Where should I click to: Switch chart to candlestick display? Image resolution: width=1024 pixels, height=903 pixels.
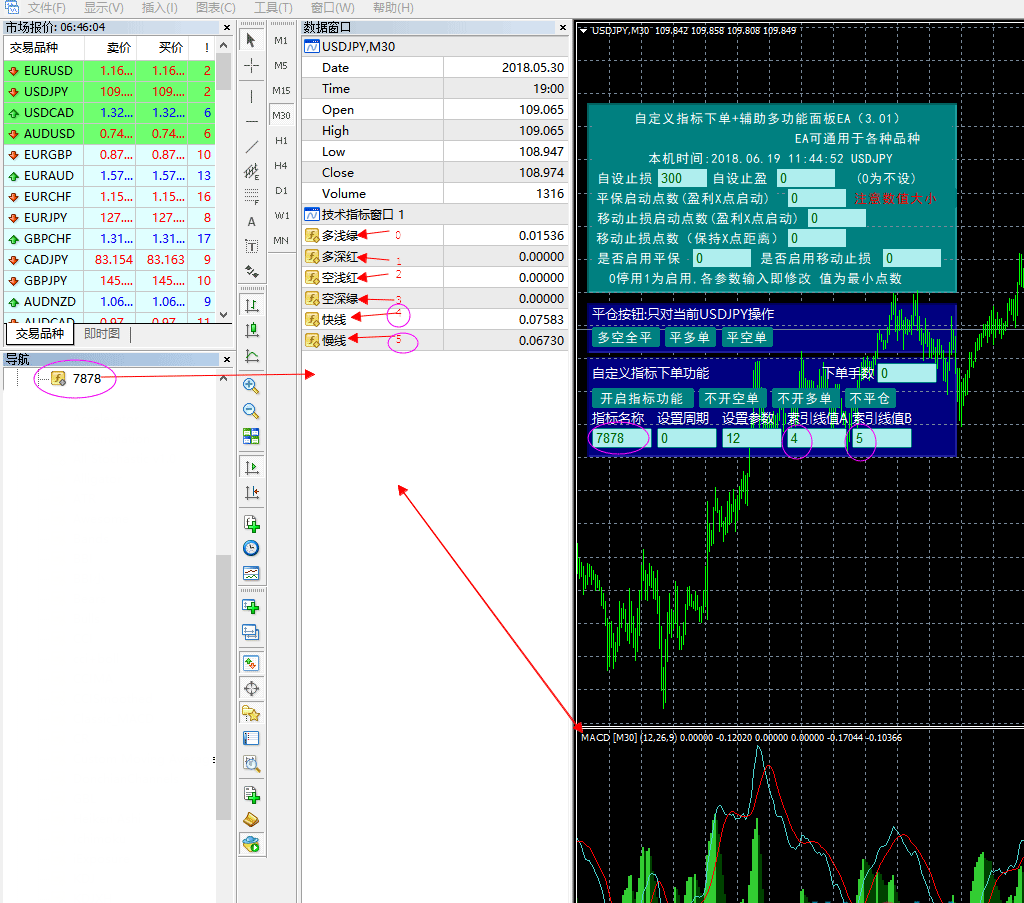point(251,330)
